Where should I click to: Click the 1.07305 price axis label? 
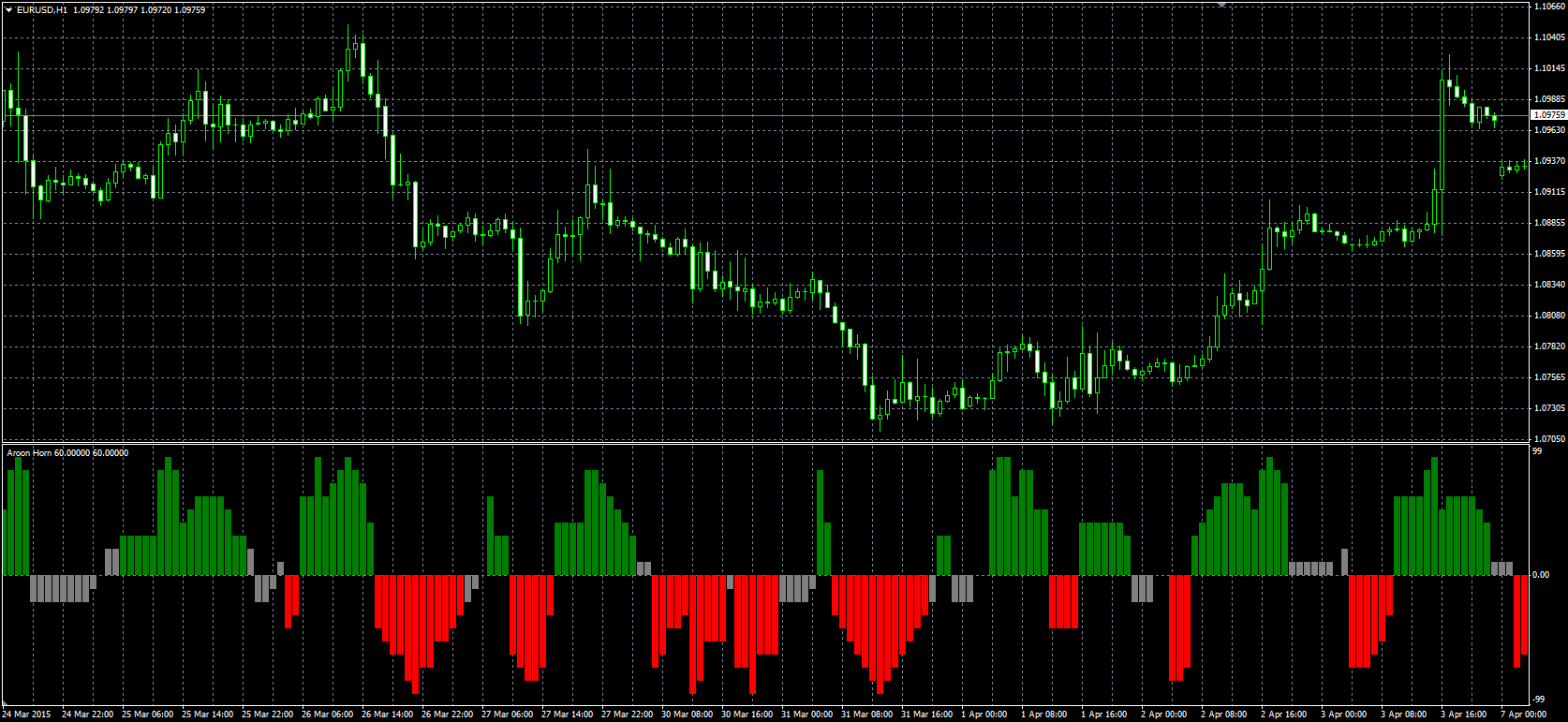(x=1550, y=408)
